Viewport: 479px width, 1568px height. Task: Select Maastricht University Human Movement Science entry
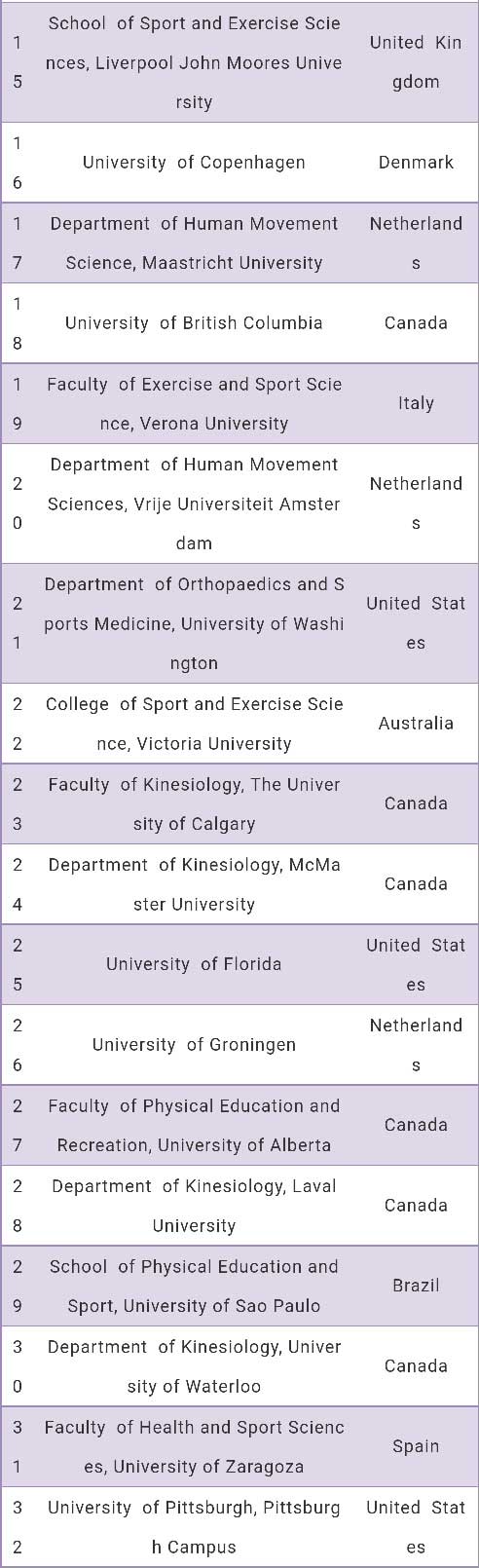[194, 243]
